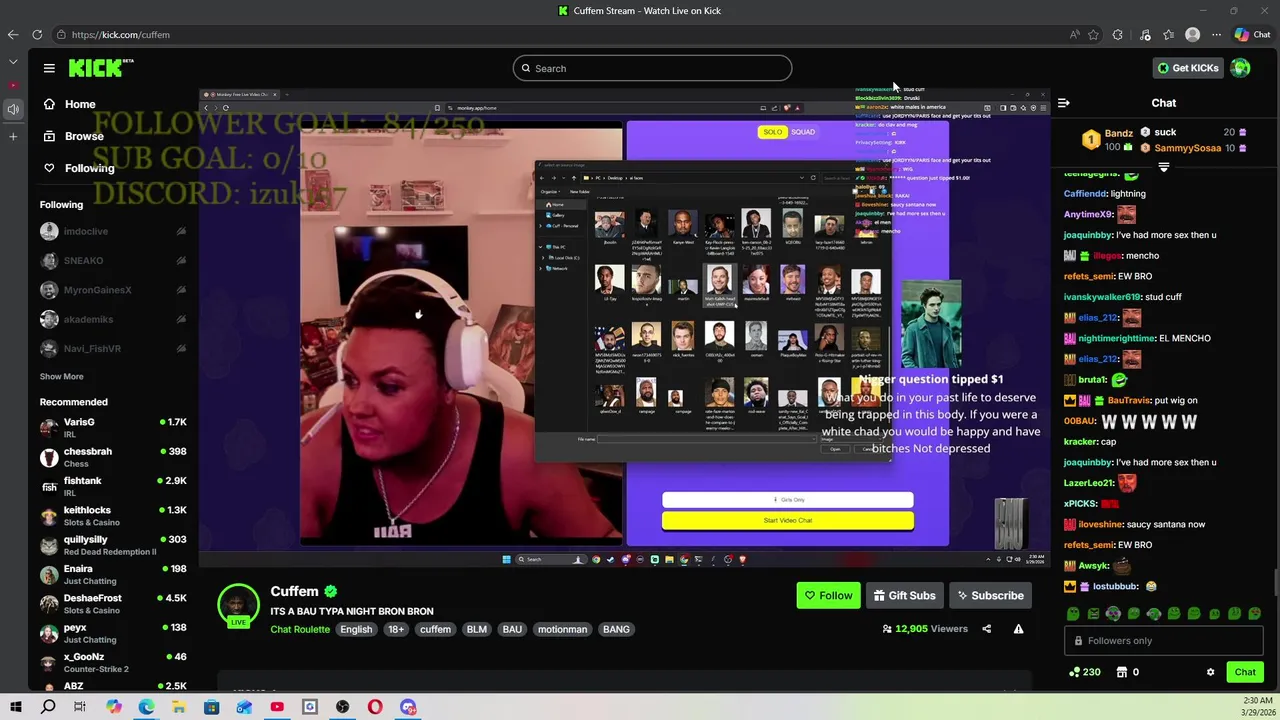This screenshot has width=1280, height=720.
Task: Open followed channel akademiks
Action: click(113, 319)
